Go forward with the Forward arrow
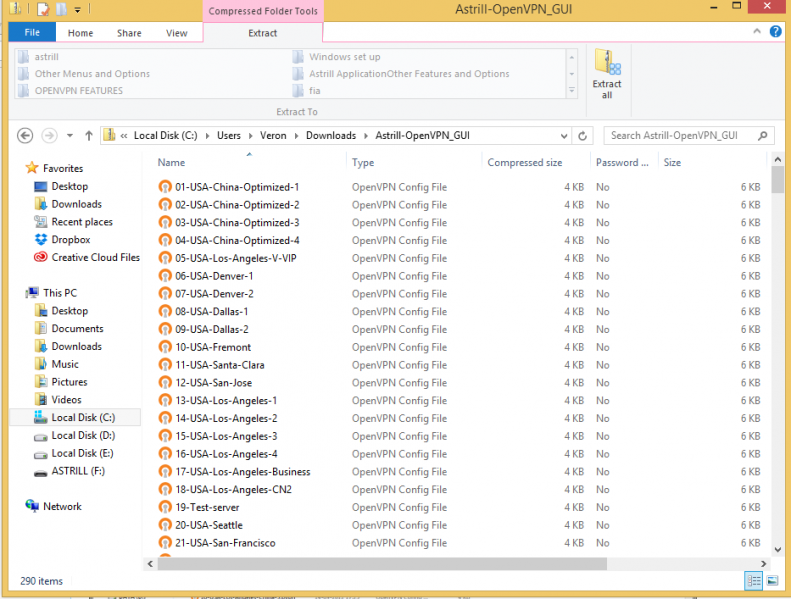Viewport: 791px width, 599px height. (x=49, y=136)
